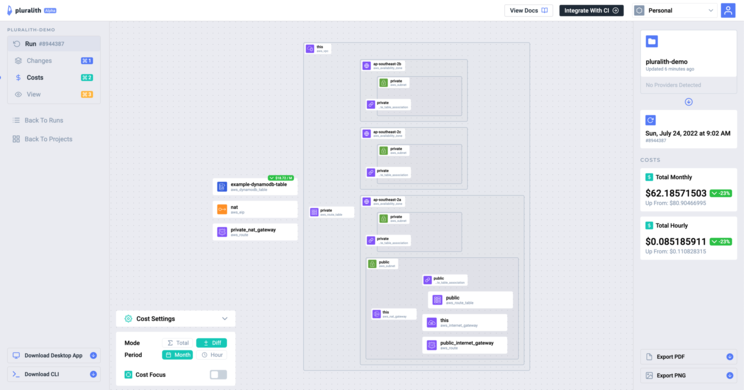Click the Cost Settings gear icon

tap(128, 319)
